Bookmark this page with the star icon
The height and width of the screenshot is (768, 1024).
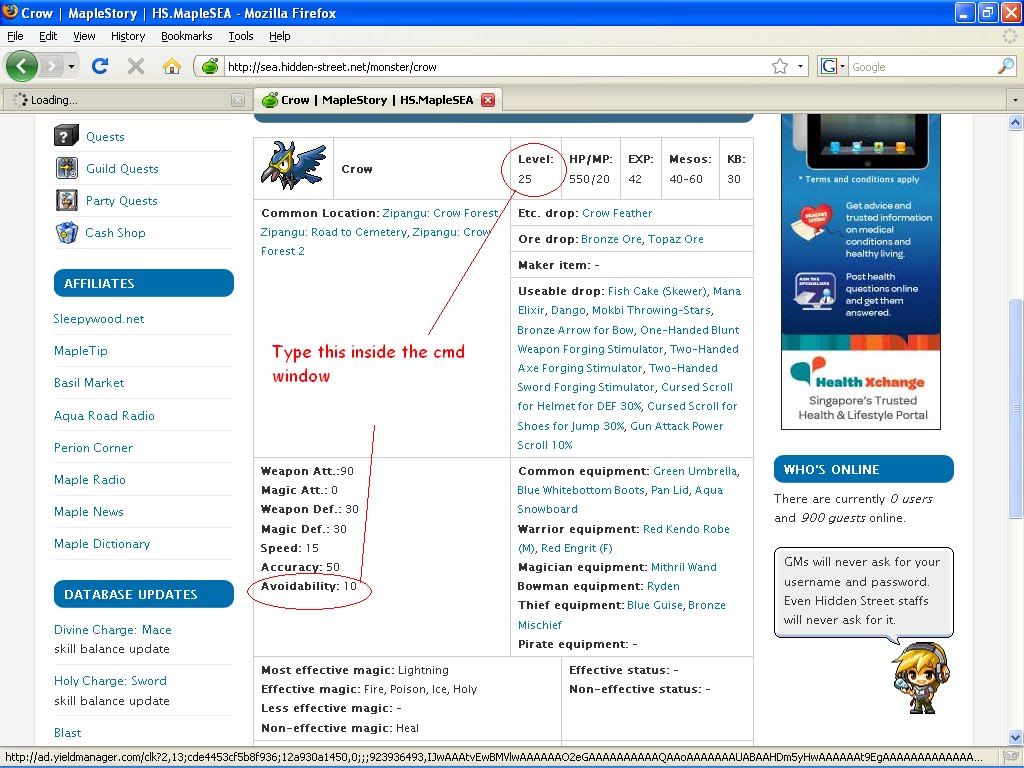point(780,66)
